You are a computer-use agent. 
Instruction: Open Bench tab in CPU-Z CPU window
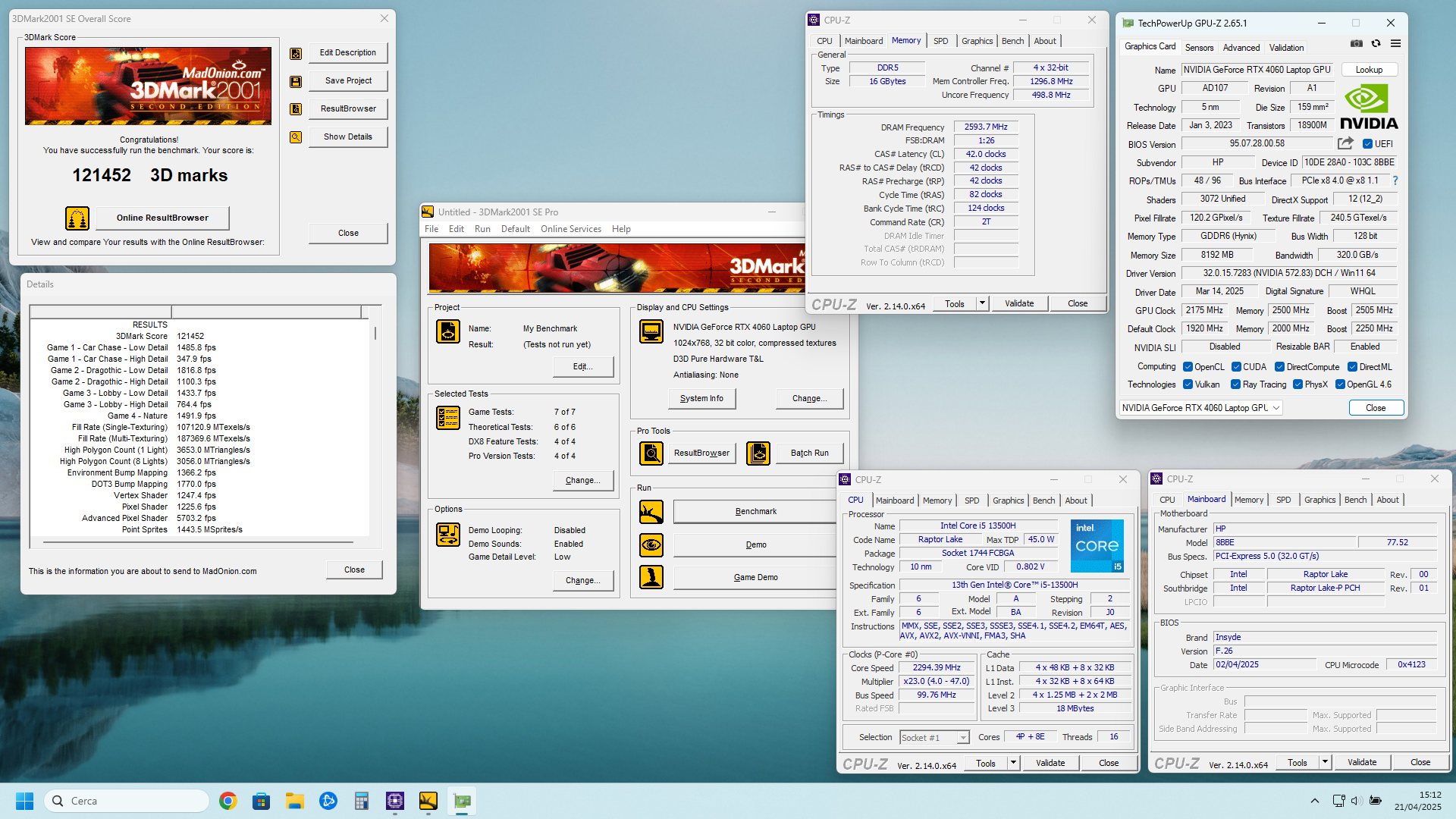point(1043,500)
